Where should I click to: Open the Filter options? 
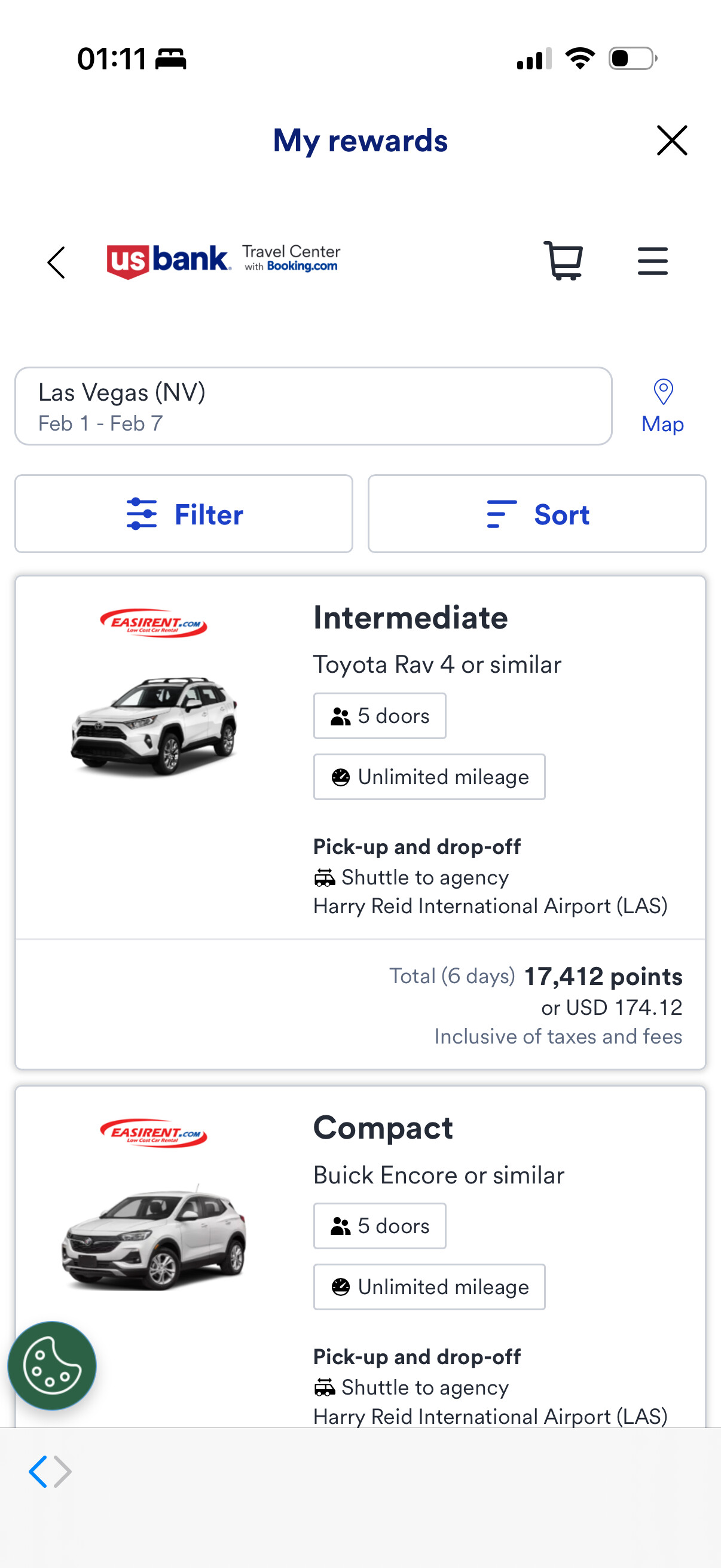[x=184, y=514]
